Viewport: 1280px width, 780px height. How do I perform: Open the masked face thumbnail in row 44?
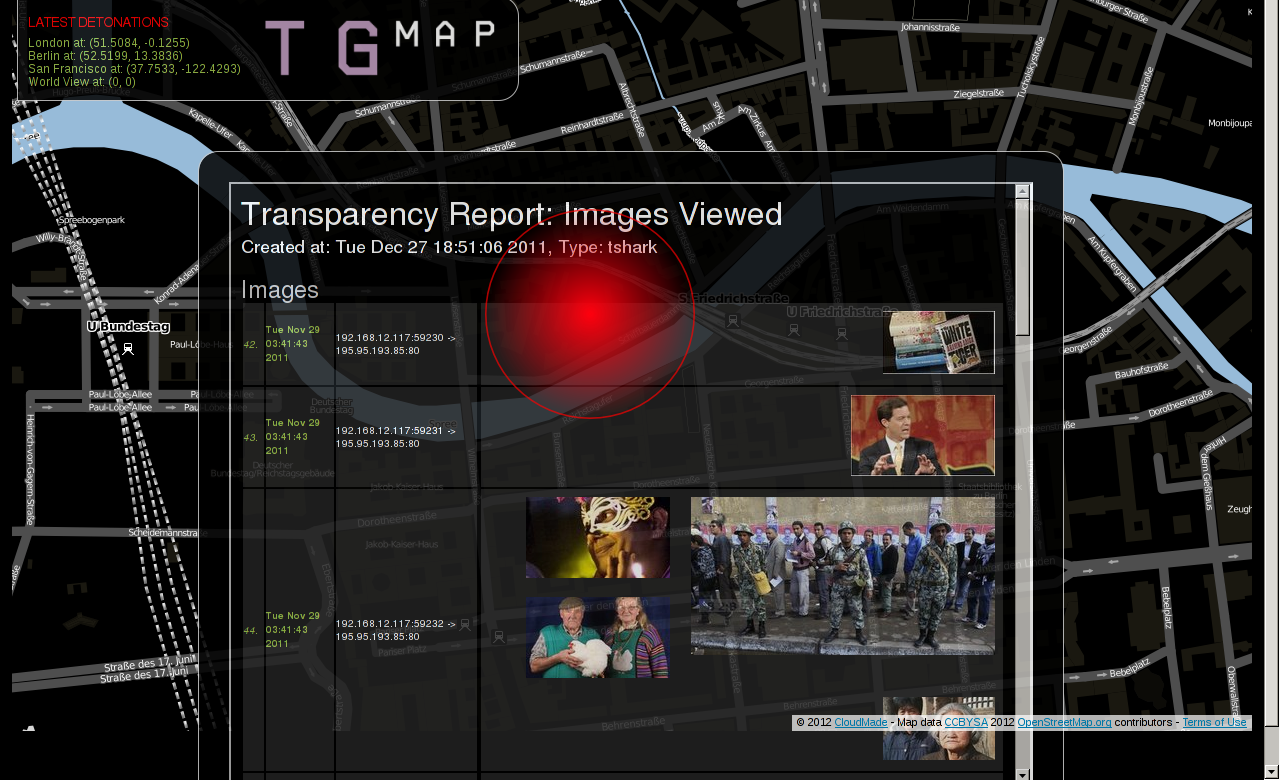point(598,537)
